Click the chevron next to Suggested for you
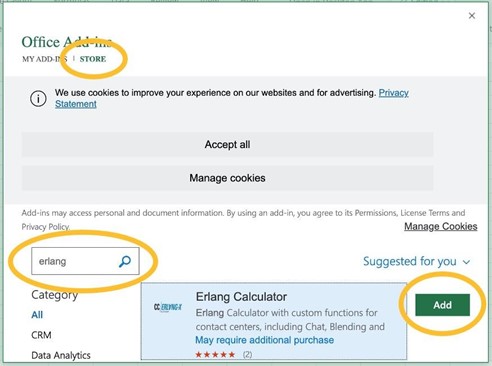 pyautogui.click(x=467, y=262)
